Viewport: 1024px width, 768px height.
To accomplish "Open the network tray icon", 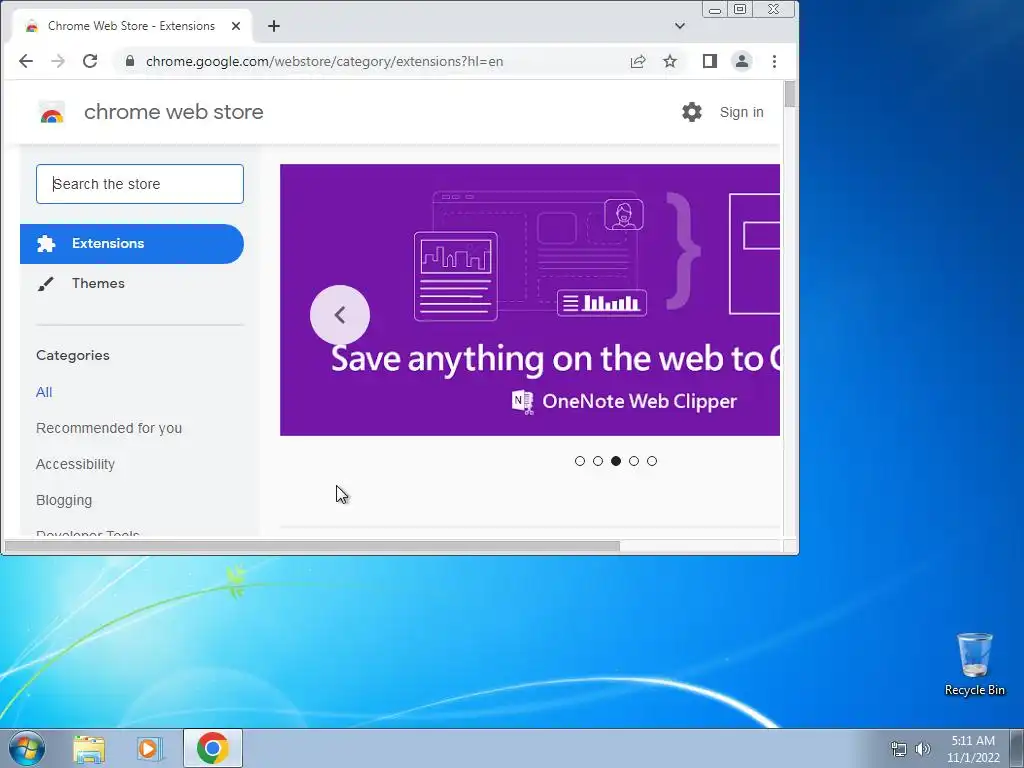I will (x=899, y=749).
